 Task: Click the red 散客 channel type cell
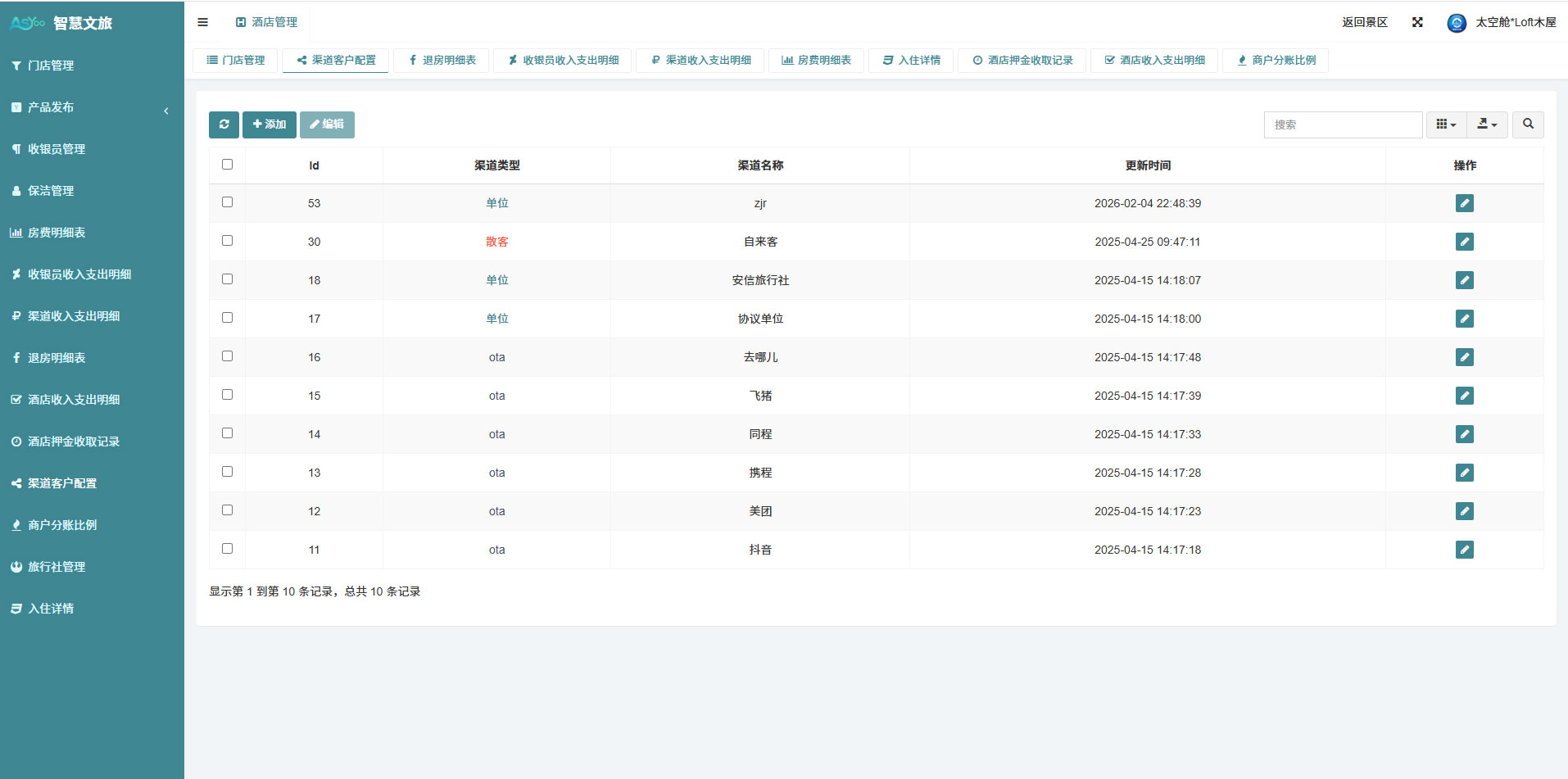click(496, 242)
